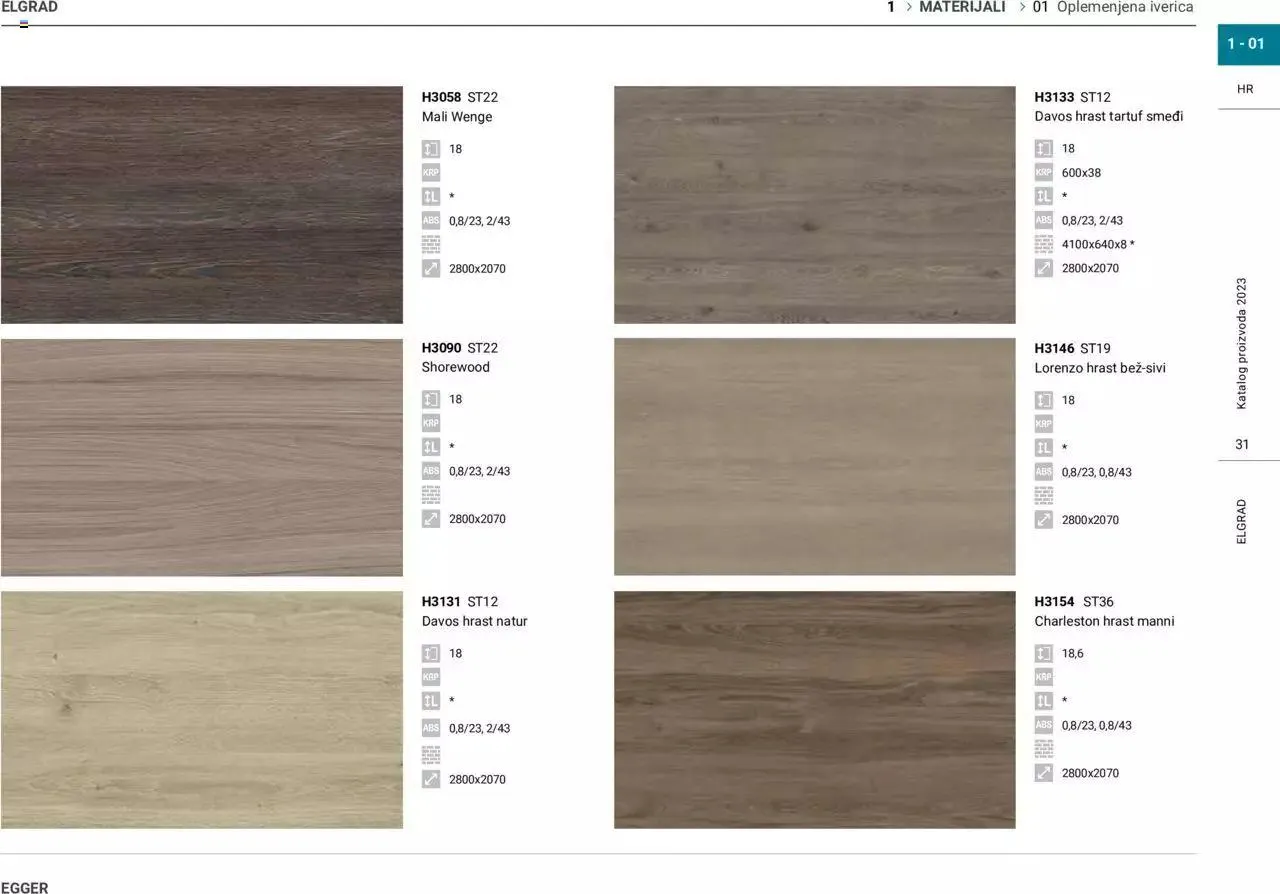Click the ABS edge icon for H3090 Shorewood
The width and height of the screenshot is (1280, 894).
431,471
